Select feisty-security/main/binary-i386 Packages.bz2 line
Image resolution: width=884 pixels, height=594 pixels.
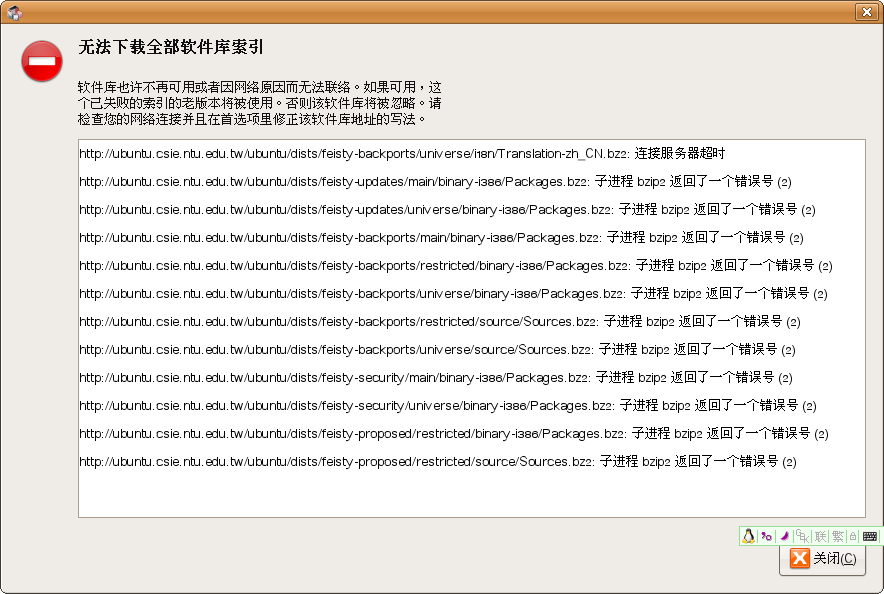(x=436, y=378)
